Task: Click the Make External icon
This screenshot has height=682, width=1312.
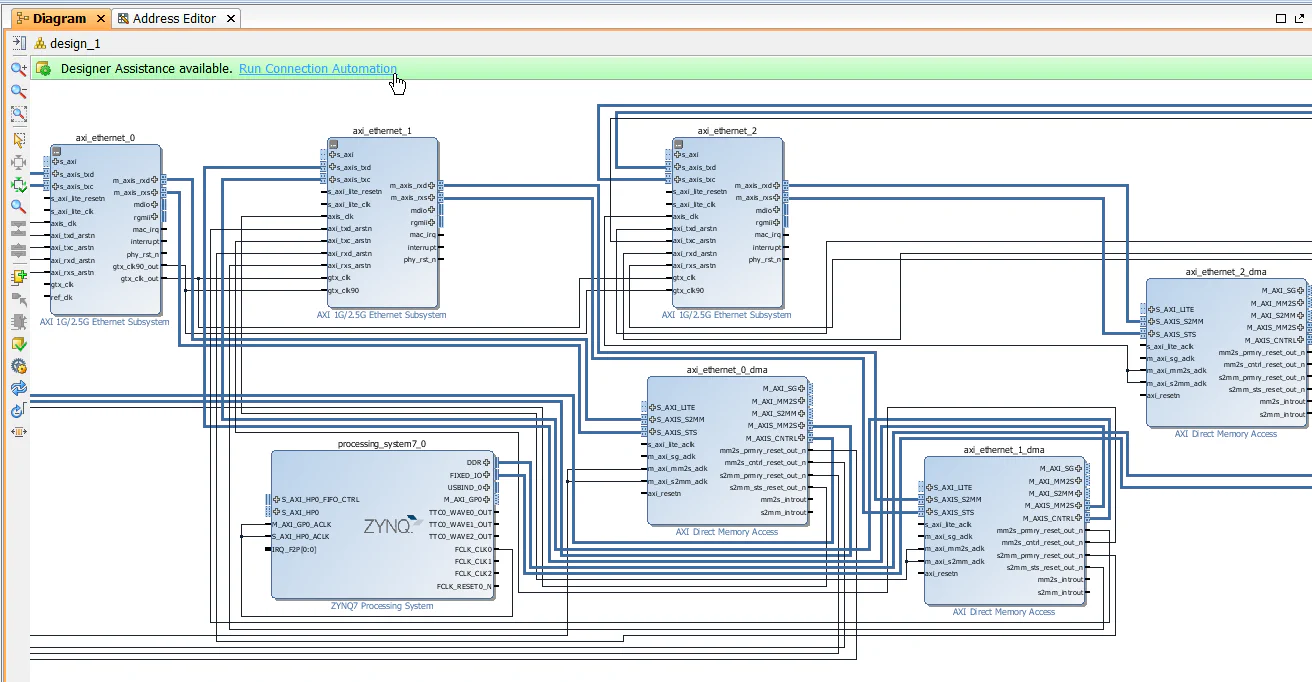Action: pos(17,297)
